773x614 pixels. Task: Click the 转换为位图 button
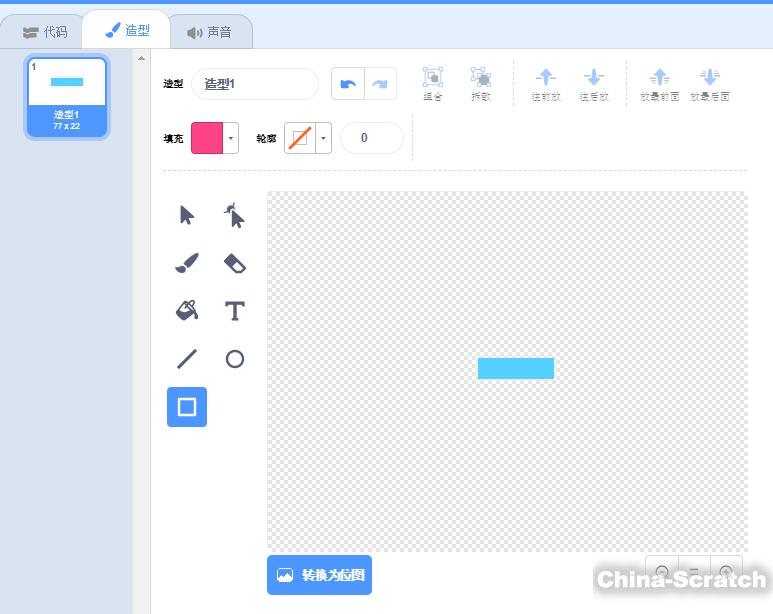coord(319,575)
